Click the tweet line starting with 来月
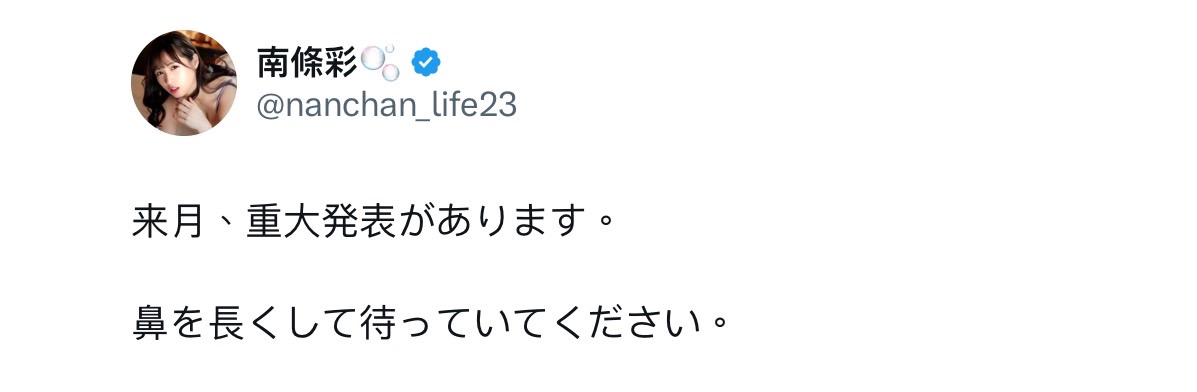Screen dimensions: 1197x392 tap(373, 222)
